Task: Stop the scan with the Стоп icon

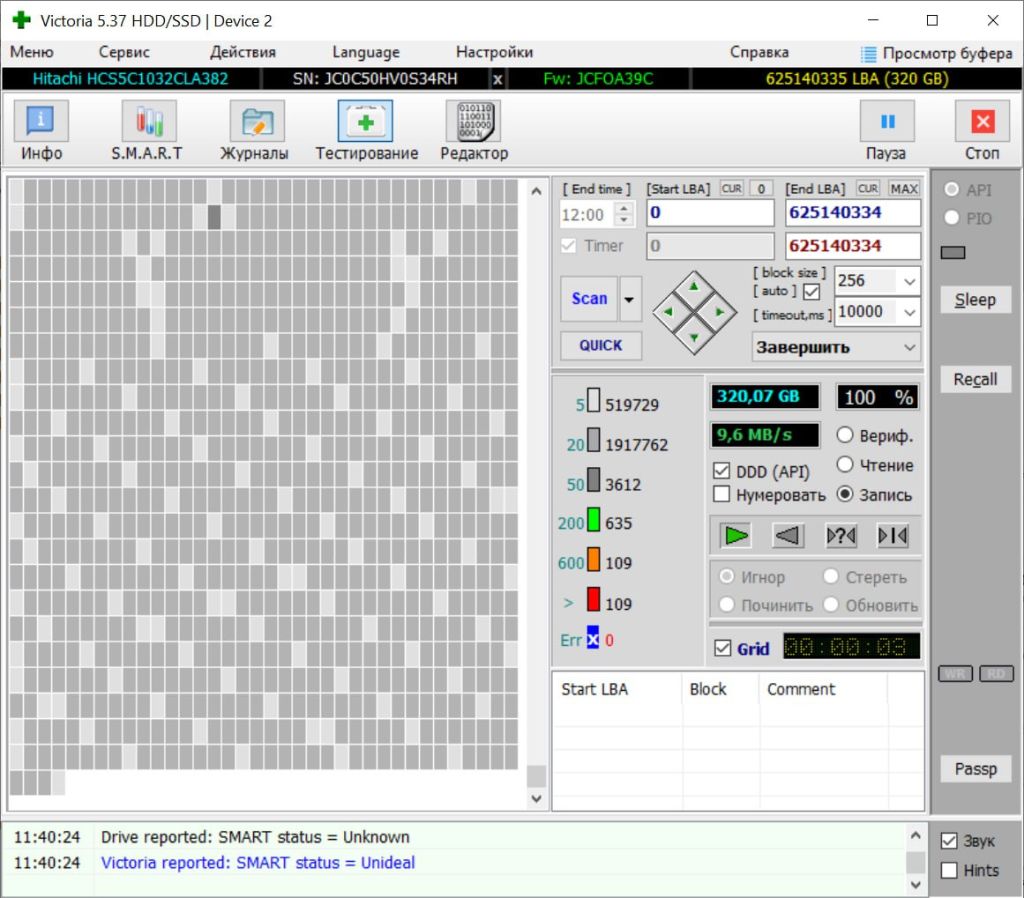Action: [x=982, y=131]
